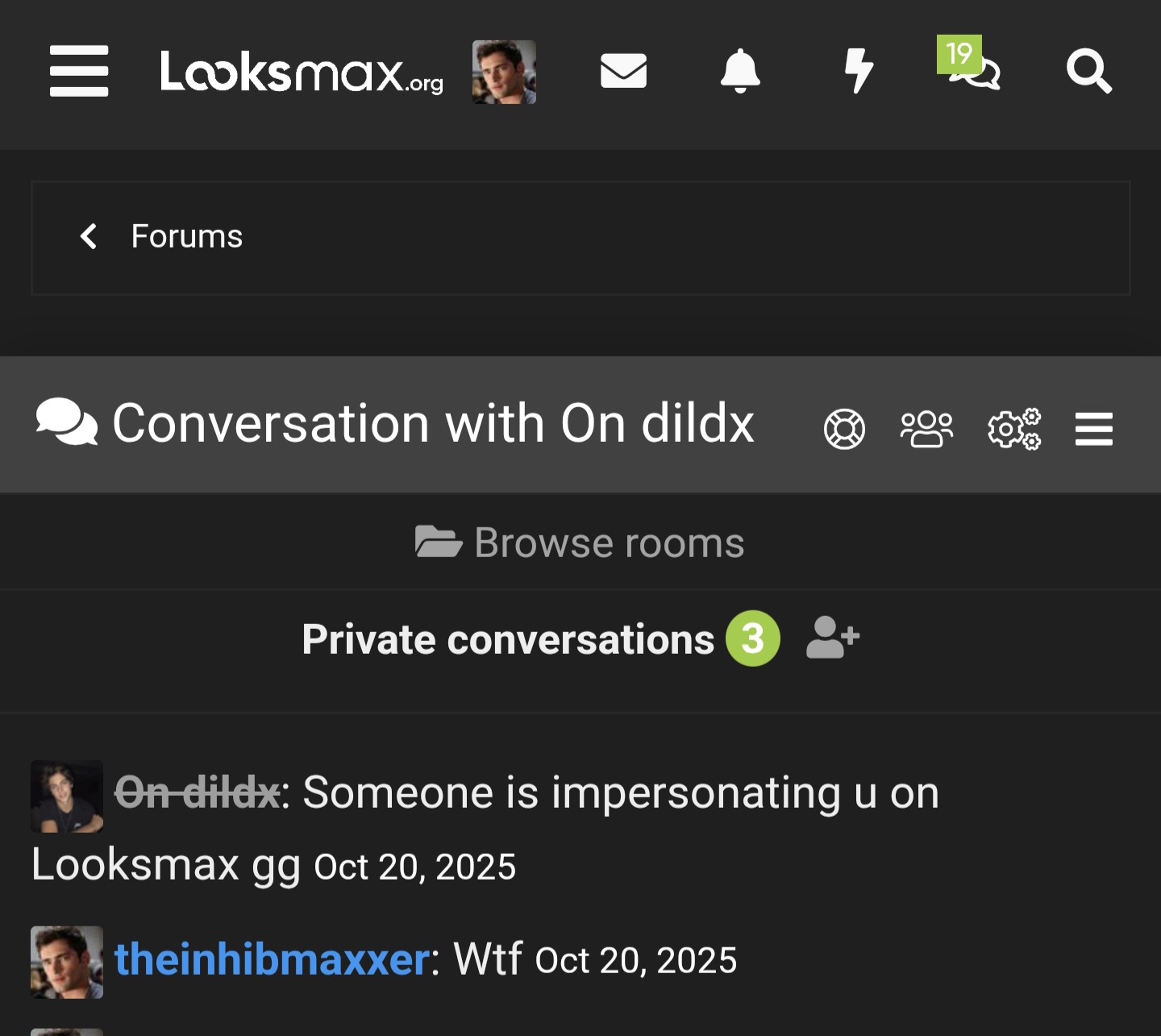Open the chat room options menu

pos(1093,428)
